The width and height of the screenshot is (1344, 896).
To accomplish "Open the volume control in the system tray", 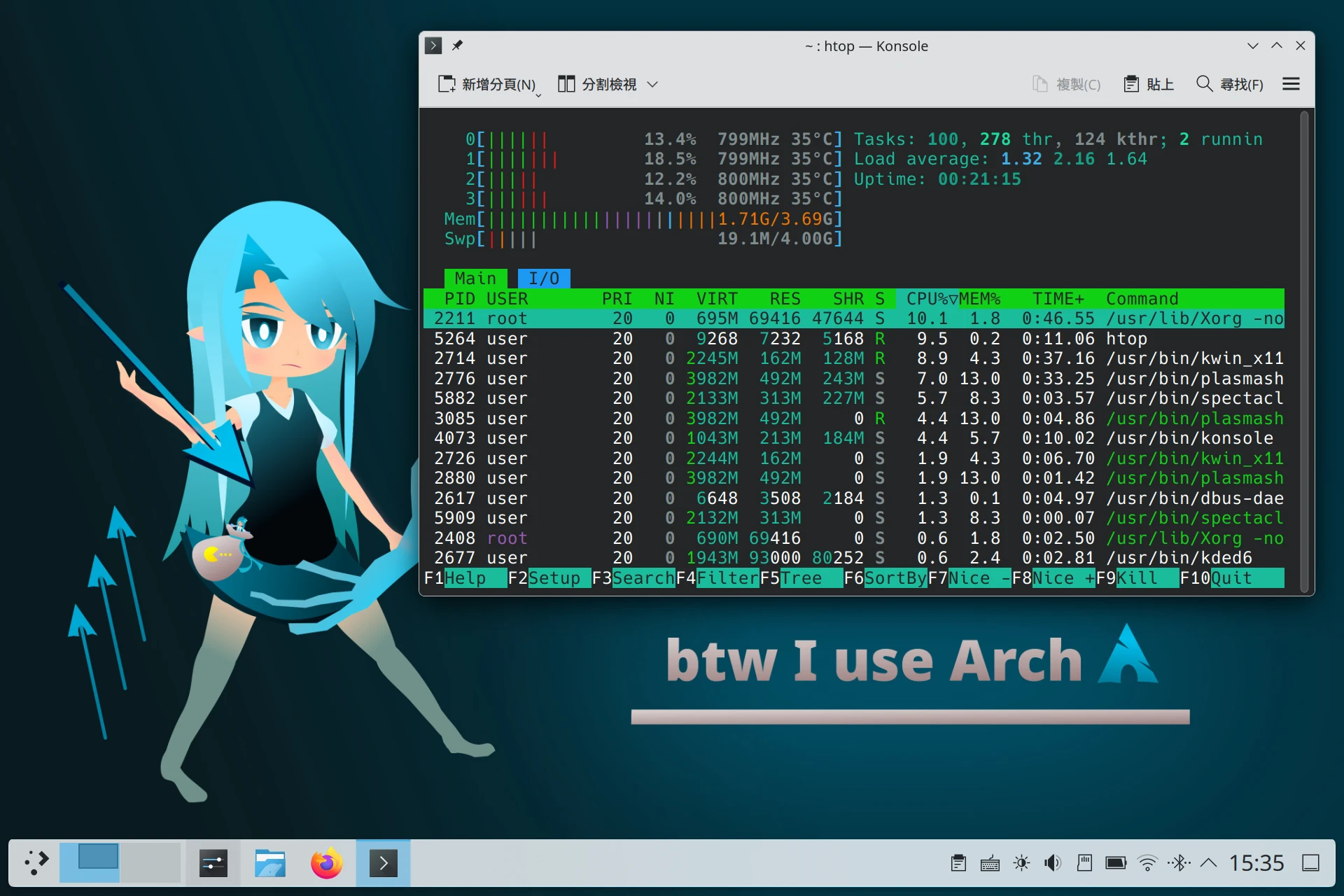I will (x=1052, y=862).
